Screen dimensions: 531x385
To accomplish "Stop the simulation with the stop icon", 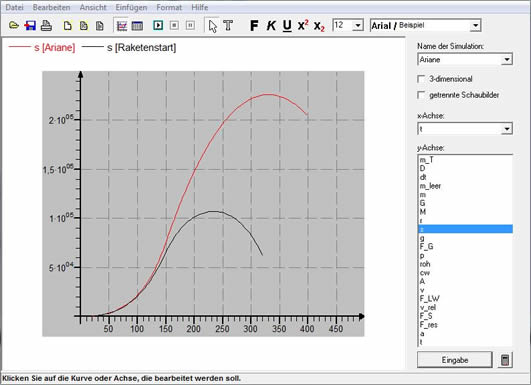I will click(174, 25).
